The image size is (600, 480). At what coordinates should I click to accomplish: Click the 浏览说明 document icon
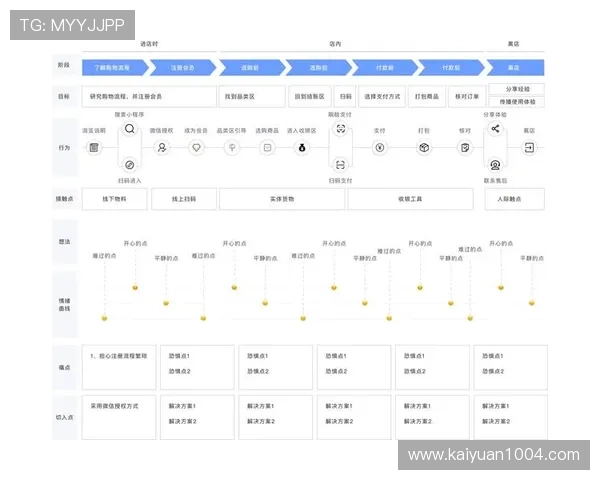tap(94, 147)
